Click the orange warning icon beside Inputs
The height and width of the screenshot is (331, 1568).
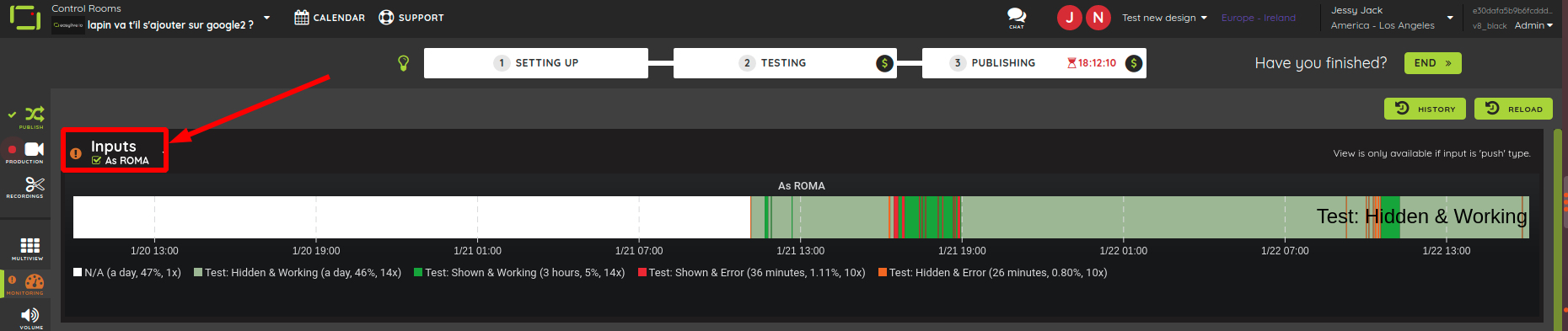point(76,153)
